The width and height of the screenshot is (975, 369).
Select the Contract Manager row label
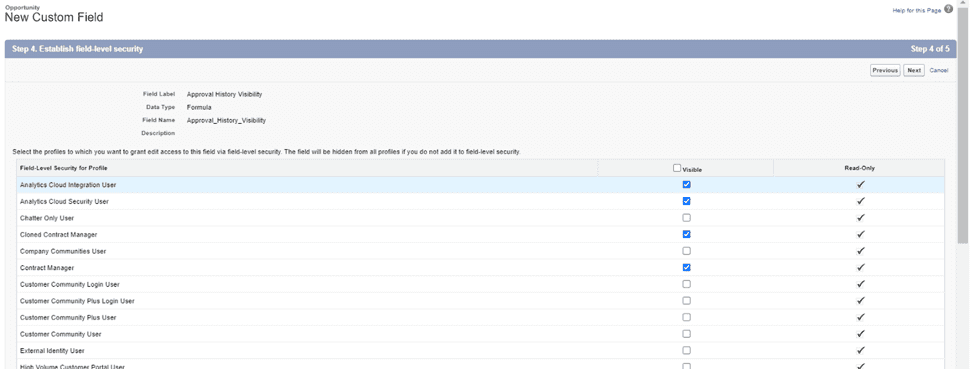click(x=47, y=268)
